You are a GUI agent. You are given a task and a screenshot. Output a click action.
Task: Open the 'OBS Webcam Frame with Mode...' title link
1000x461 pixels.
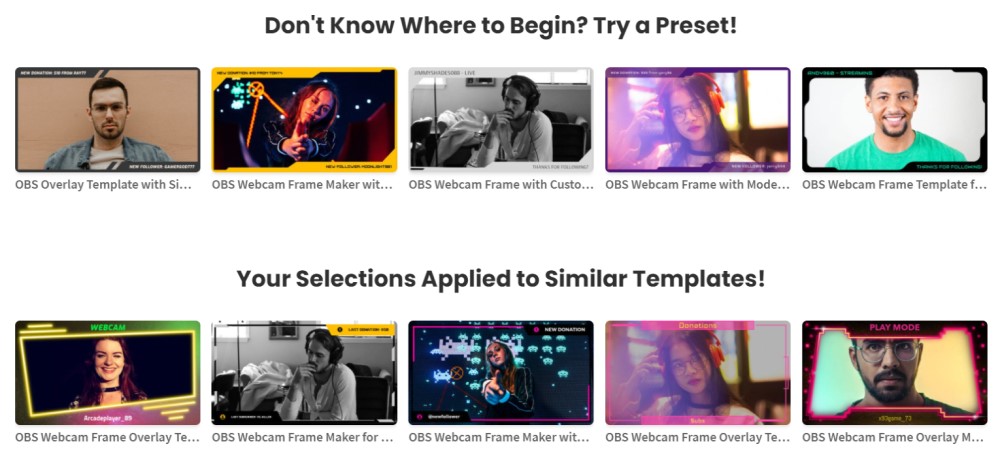click(698, 185)
